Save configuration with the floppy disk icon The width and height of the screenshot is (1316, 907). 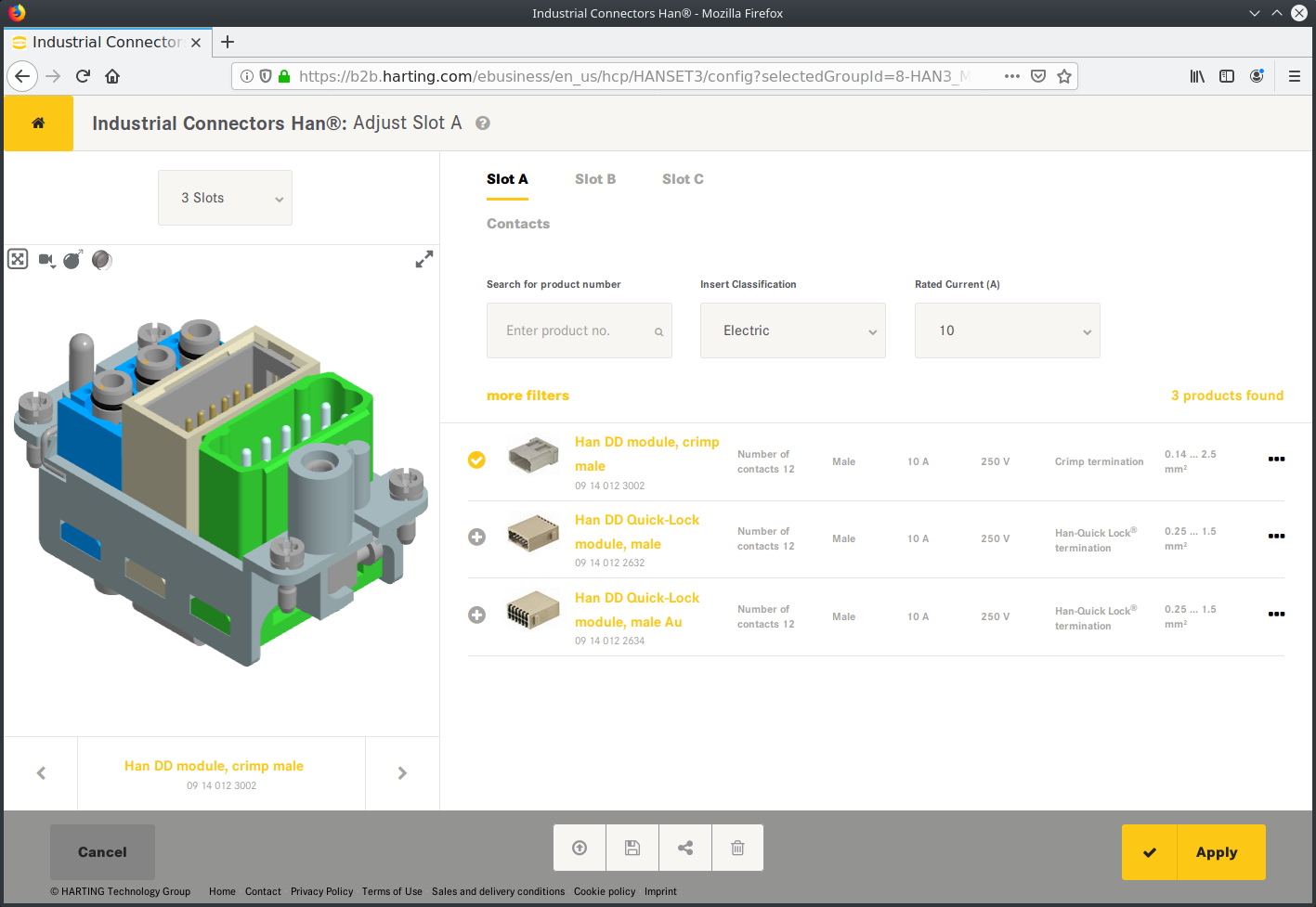[x=632, y=848]
